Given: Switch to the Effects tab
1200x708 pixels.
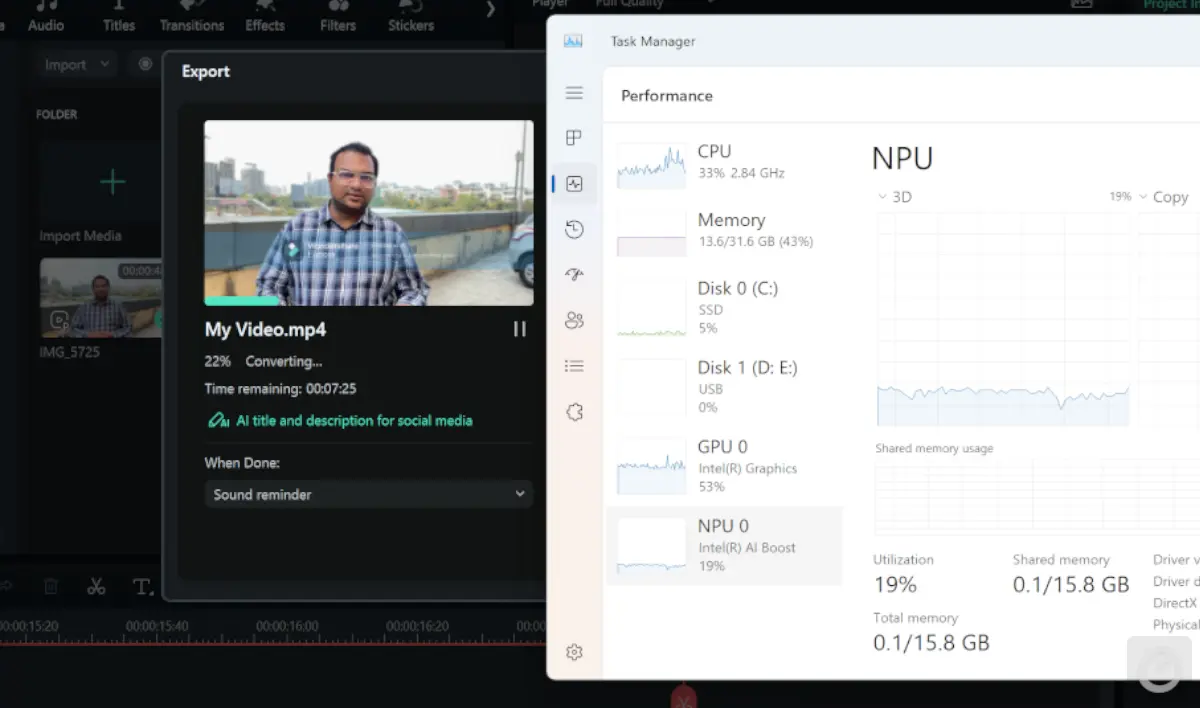Looking at the screenshot, I should [x=265, y=17].
